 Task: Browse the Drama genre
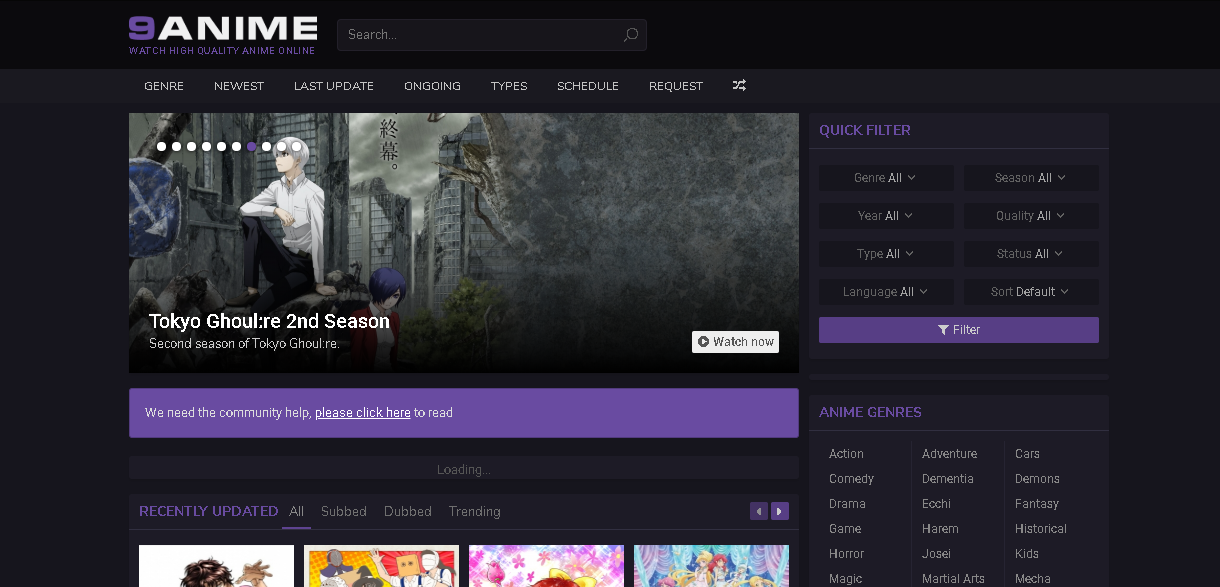pyautogui.click(x=847, y=504)
